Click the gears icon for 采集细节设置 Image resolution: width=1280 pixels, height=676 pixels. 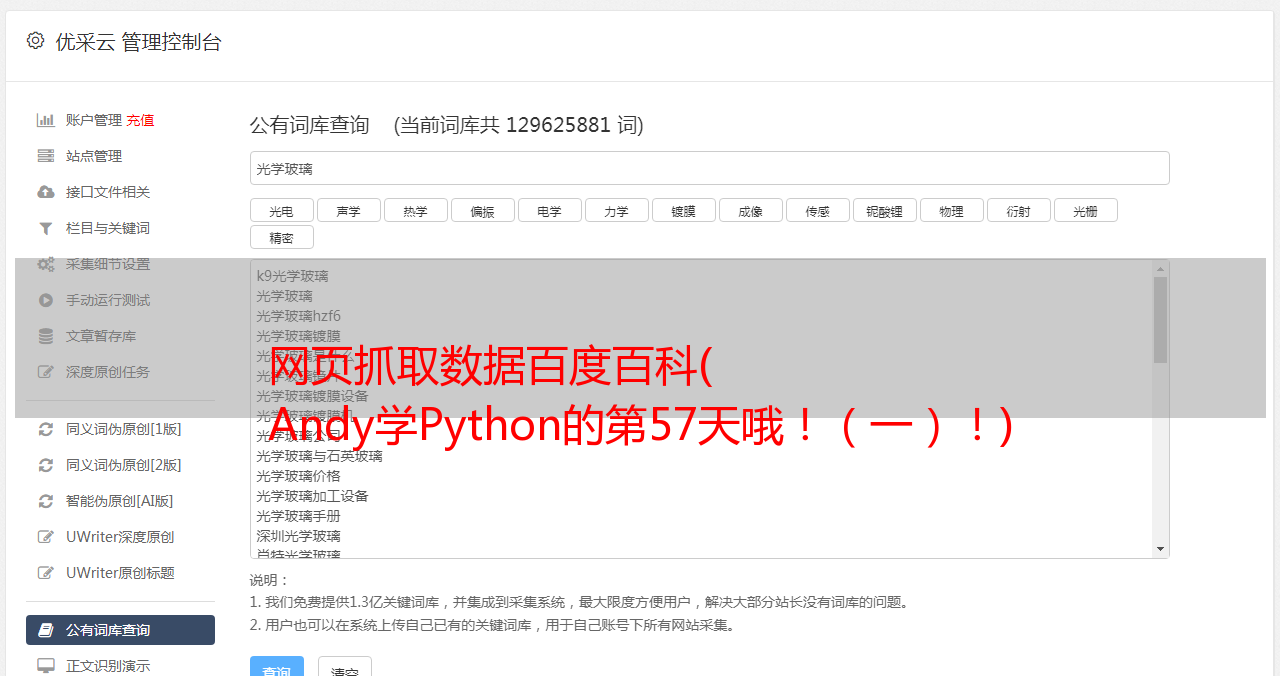coord(46,264)
